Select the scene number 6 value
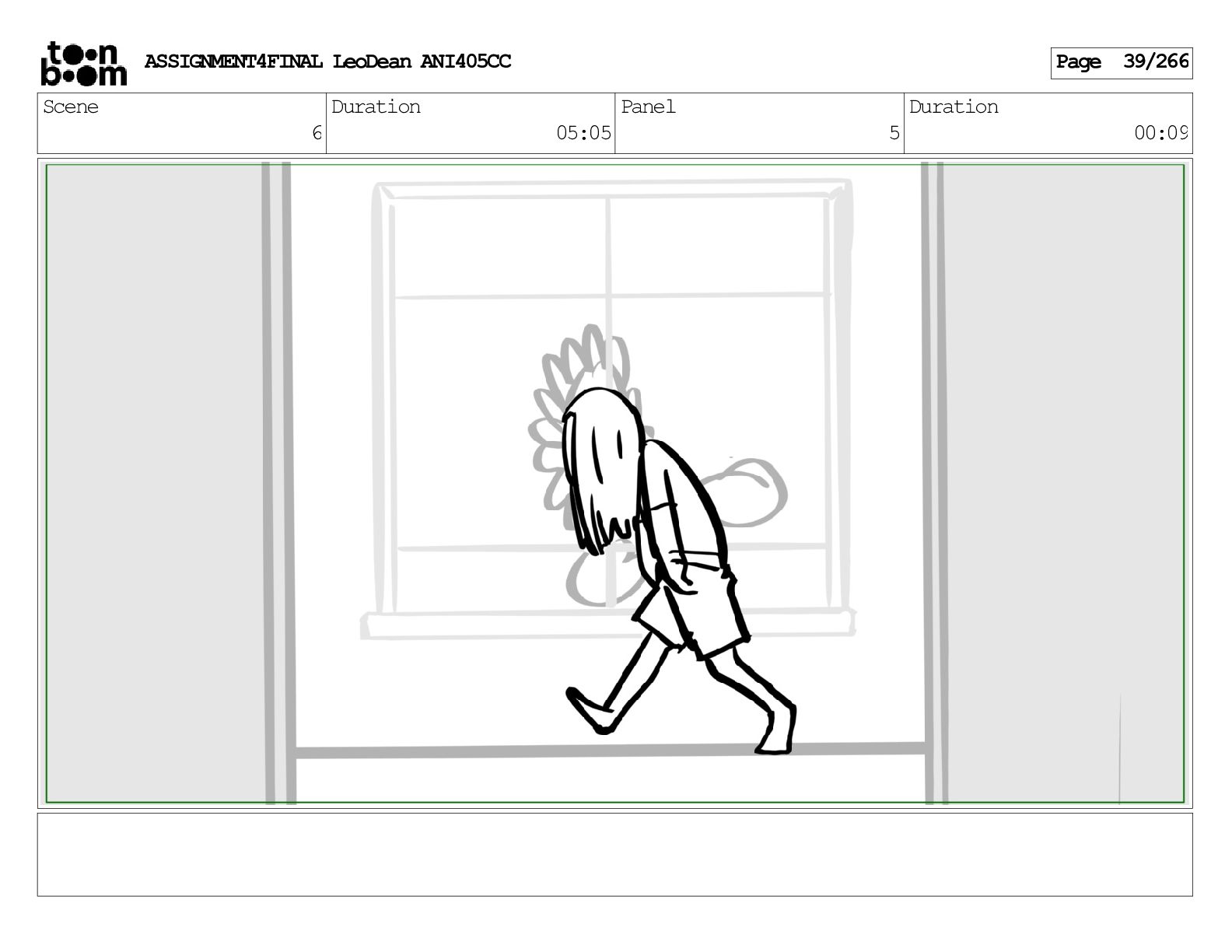This screenshot has width=1232, height=952. coord(317,133)
